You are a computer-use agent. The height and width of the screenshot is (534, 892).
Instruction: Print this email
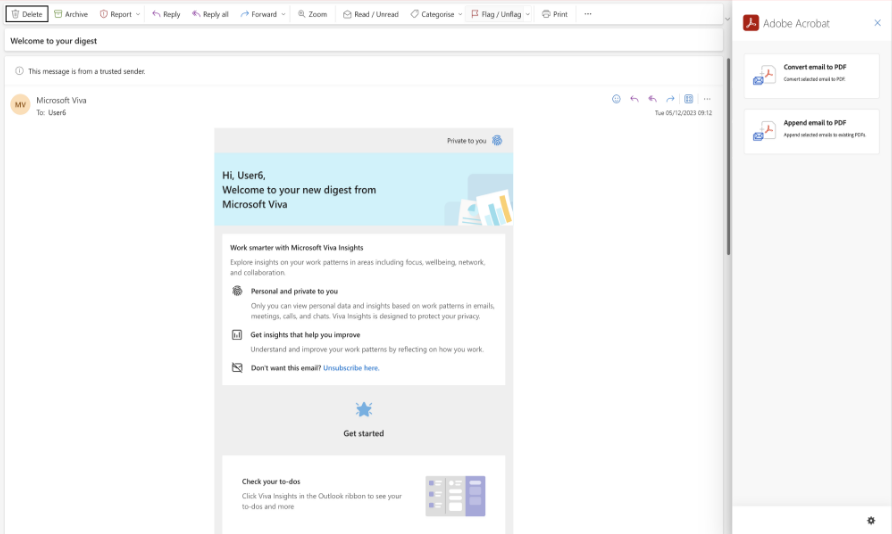[x=555, y=14]
